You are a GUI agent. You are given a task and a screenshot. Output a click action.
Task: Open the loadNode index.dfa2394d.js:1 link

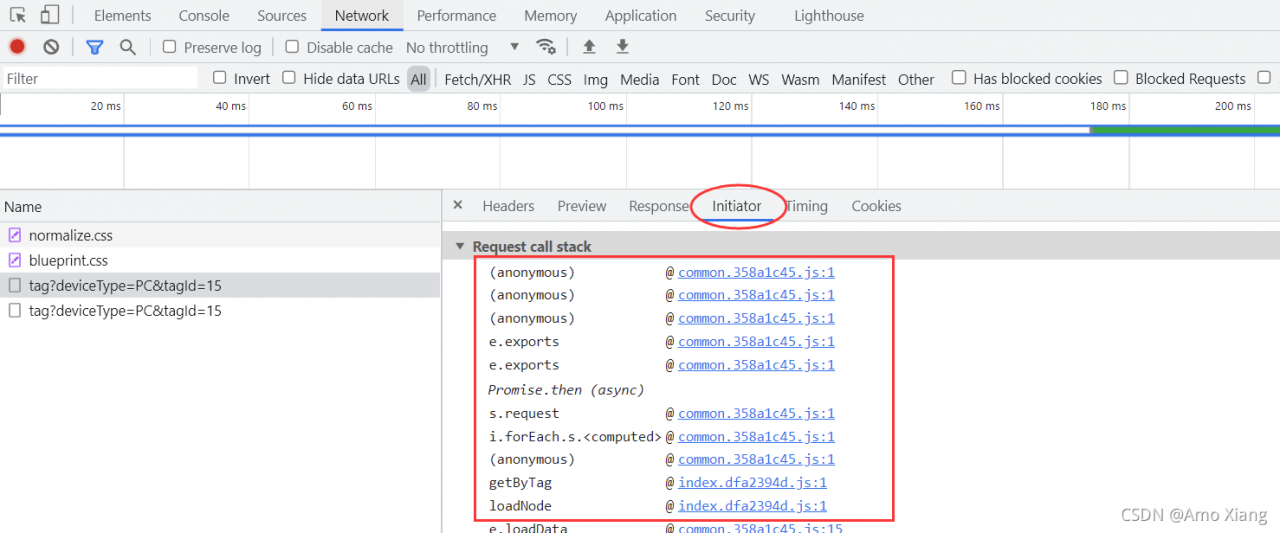pyautogui.click(x=752, y=506)
